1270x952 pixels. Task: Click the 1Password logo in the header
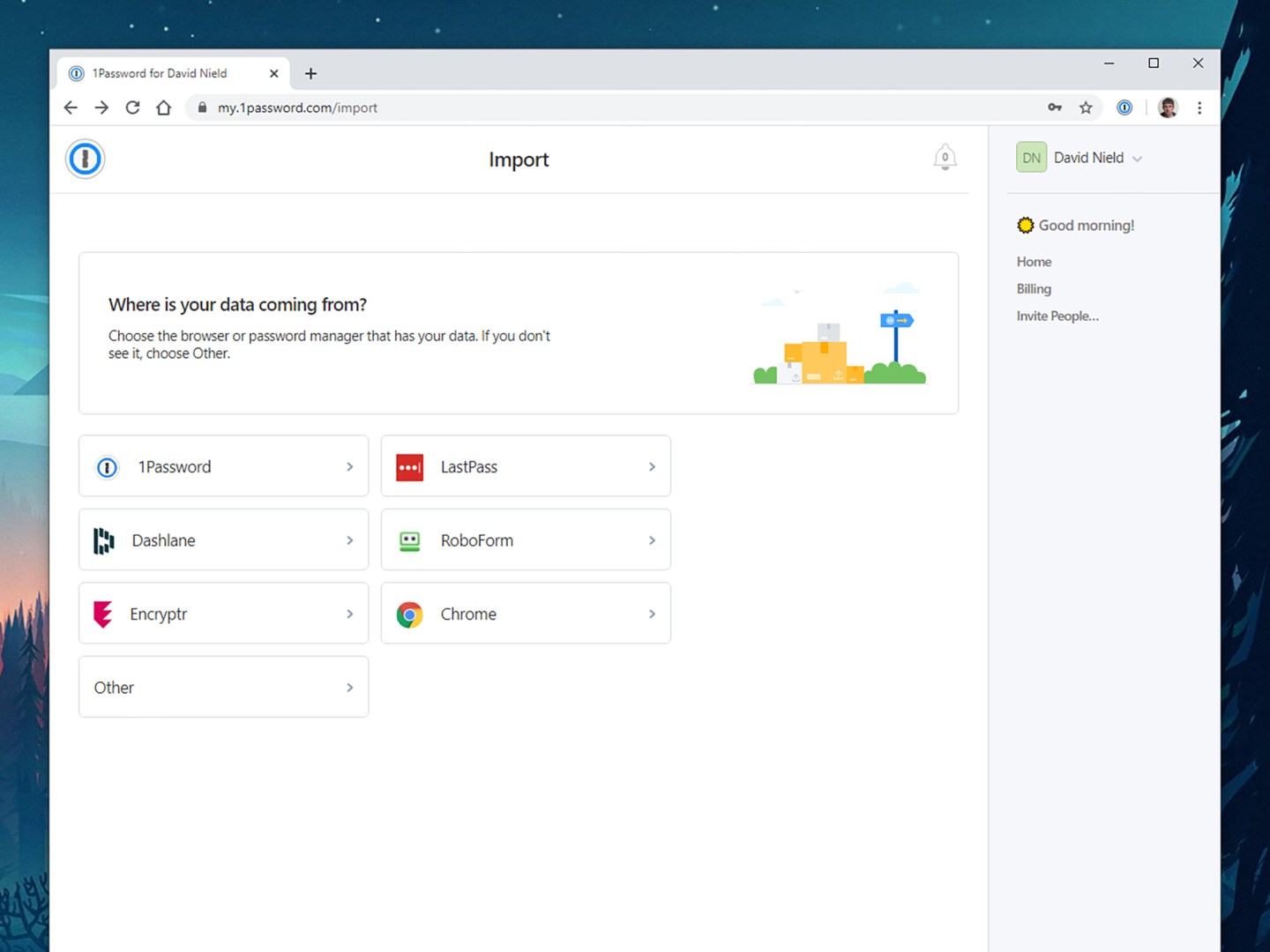(85, 159)
